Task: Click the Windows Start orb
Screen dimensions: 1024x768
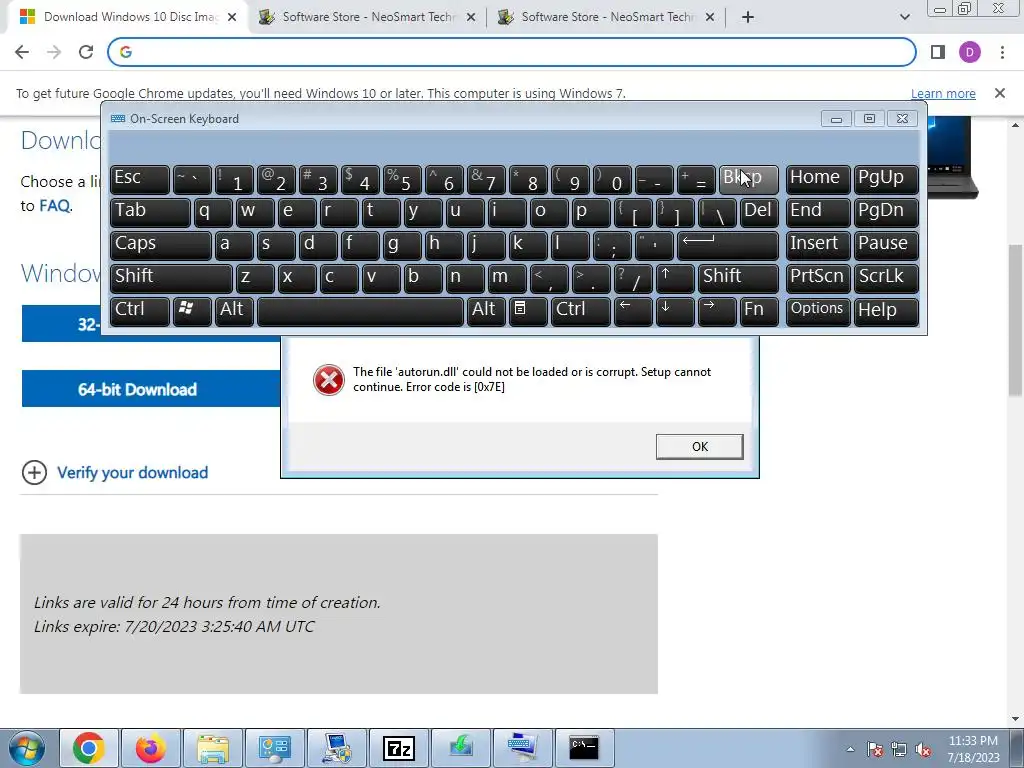Action: coord(27,748)
